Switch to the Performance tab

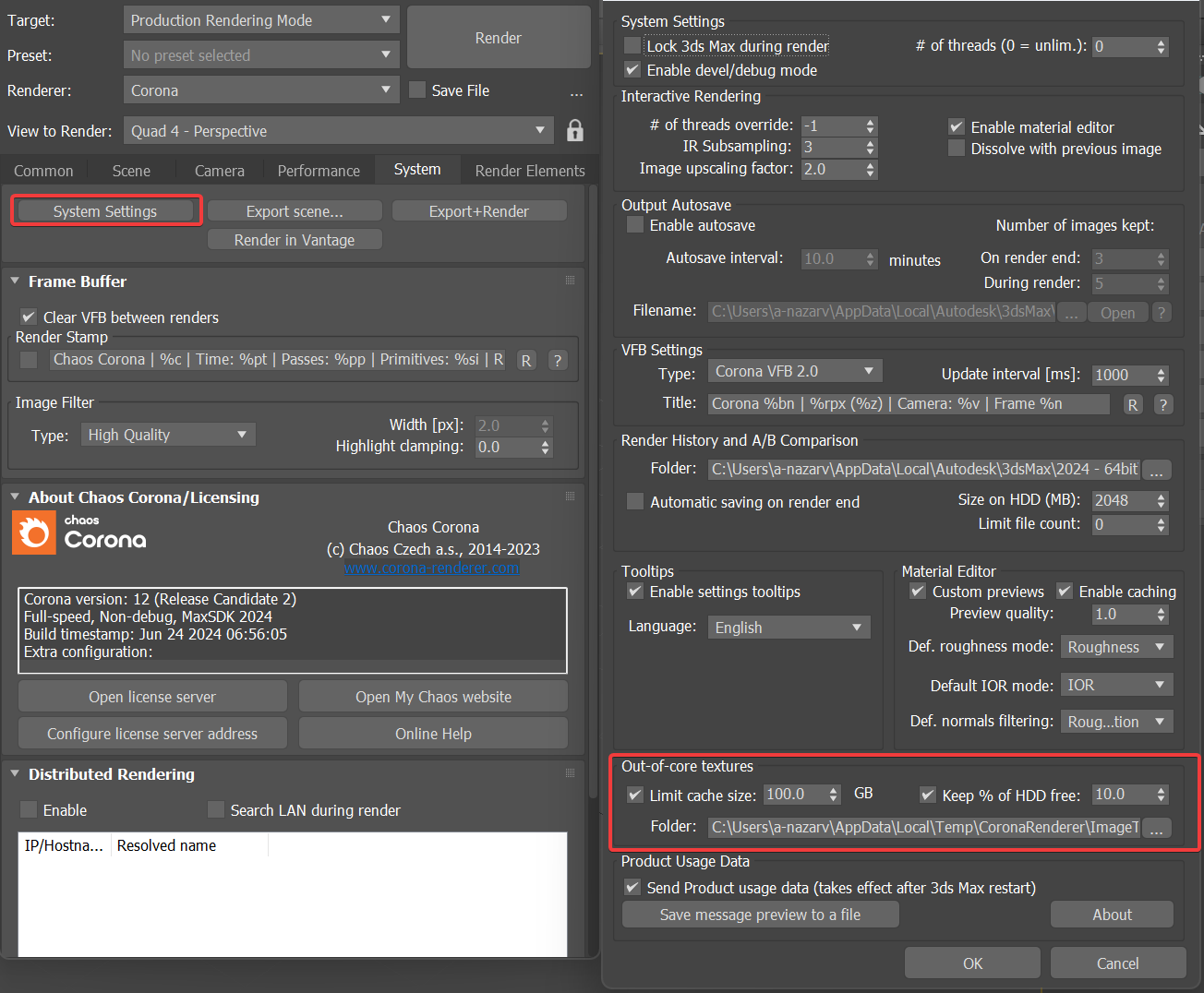pos(318,170)
